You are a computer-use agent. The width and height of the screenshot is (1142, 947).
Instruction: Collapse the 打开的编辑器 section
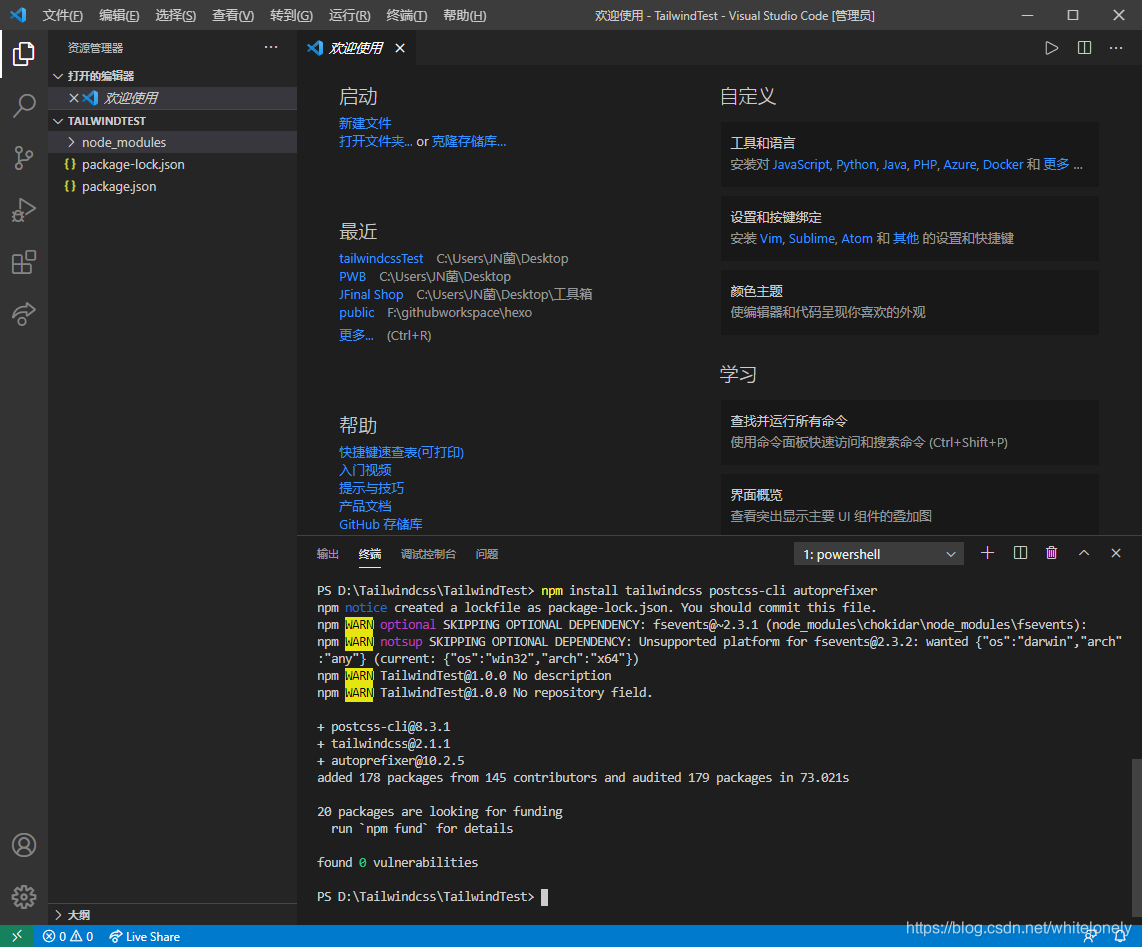tap(173, 76)
